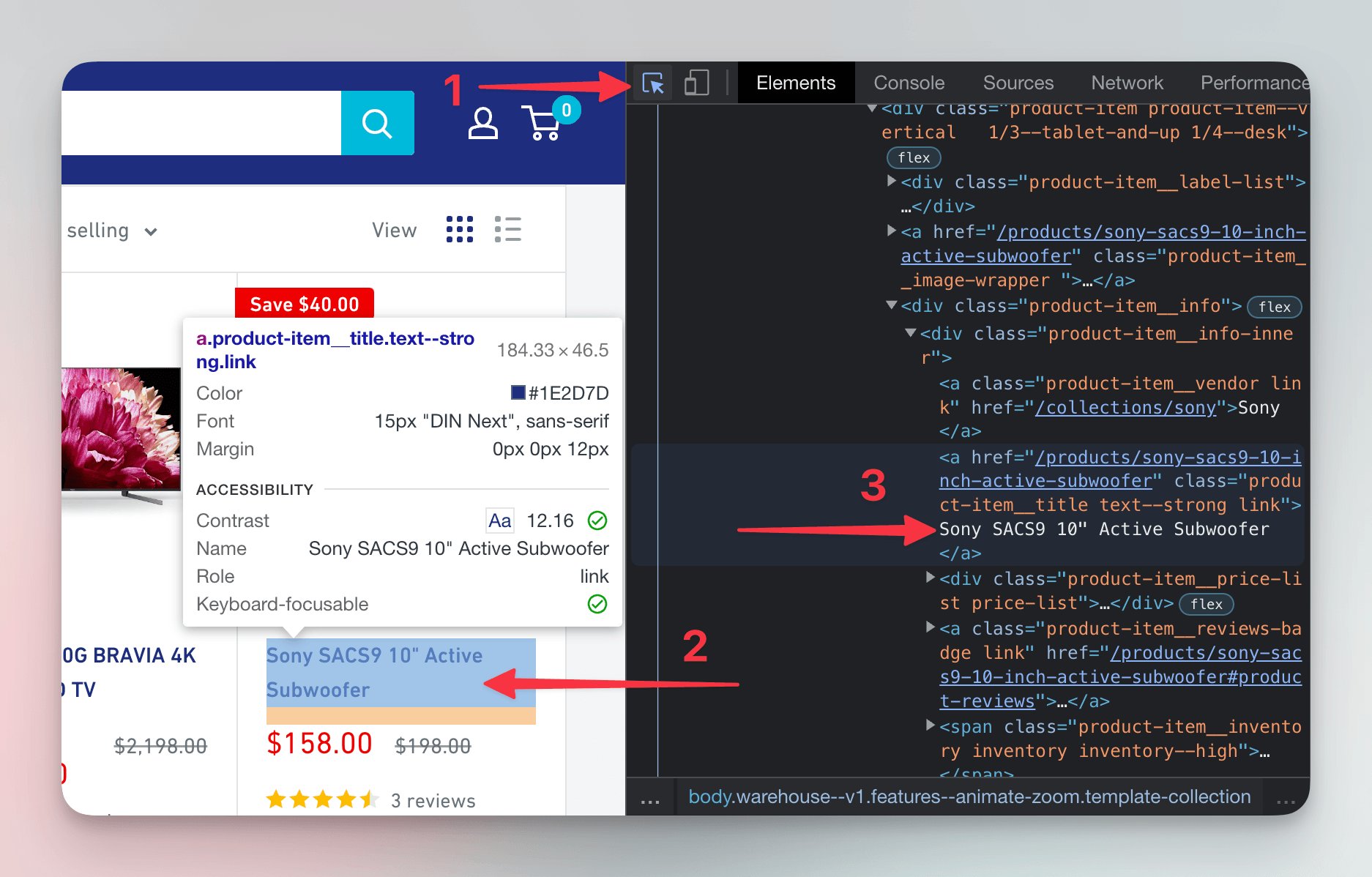Viewport: 1372px width, 877px height.
Task: Switch to list view layout
Action: point(508,229)
